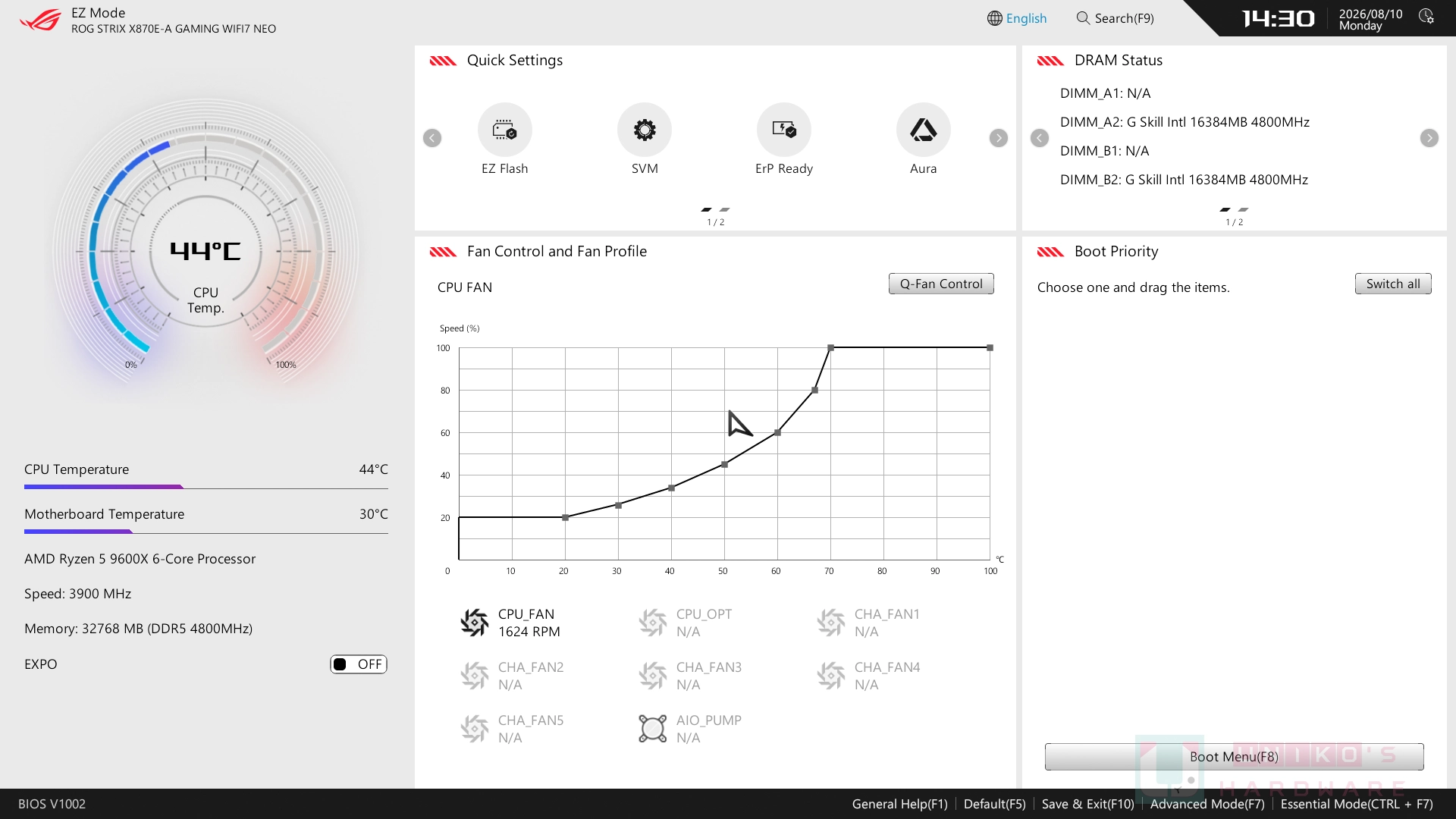
Task: Click the 1 / 2 Quick Settings page indicator
Action: (715, 222)
